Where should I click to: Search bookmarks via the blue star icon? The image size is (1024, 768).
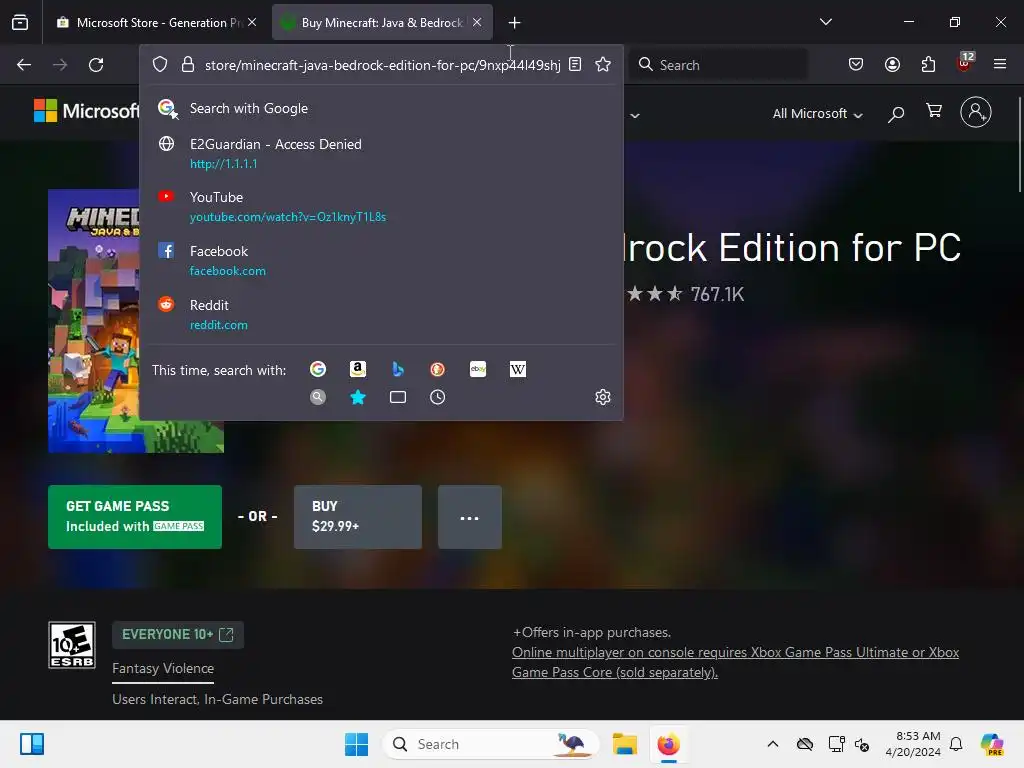[358, 397]
